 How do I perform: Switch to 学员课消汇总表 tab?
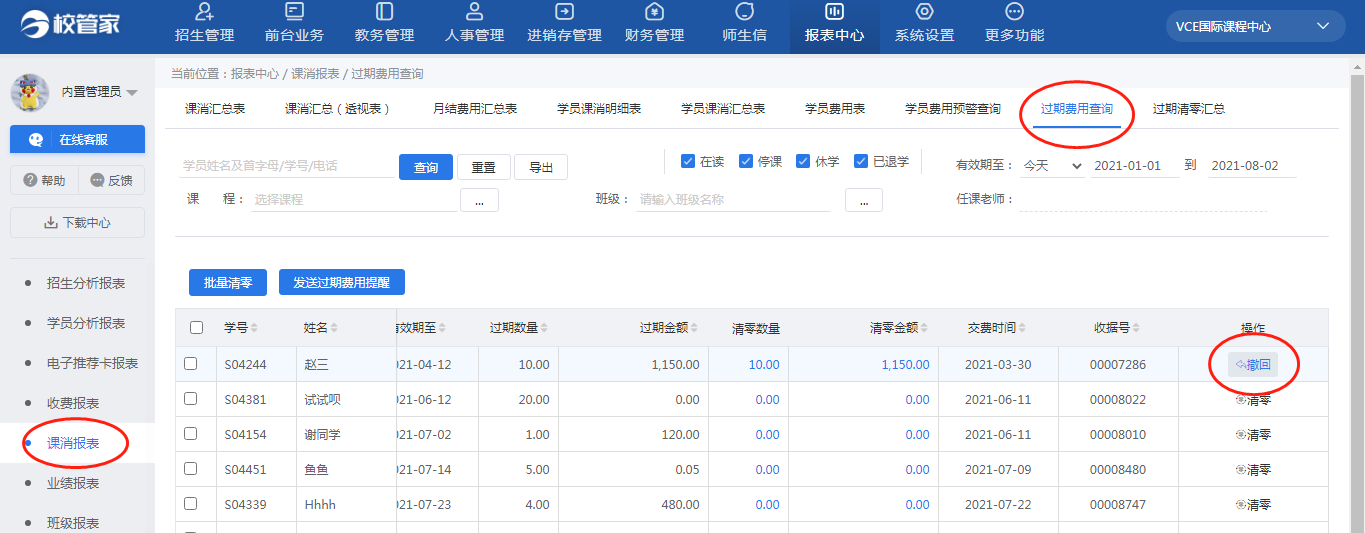[x=723, y=109]
